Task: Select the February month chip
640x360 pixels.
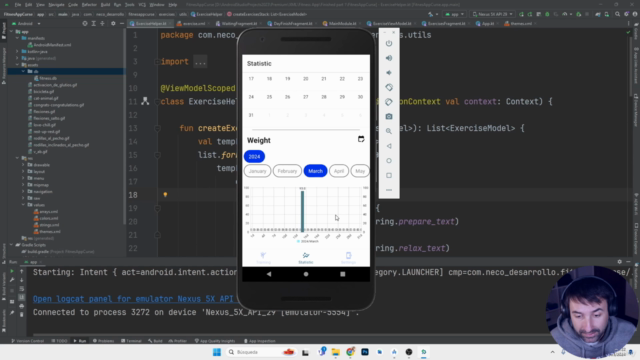Action: [x=287, y=171]
